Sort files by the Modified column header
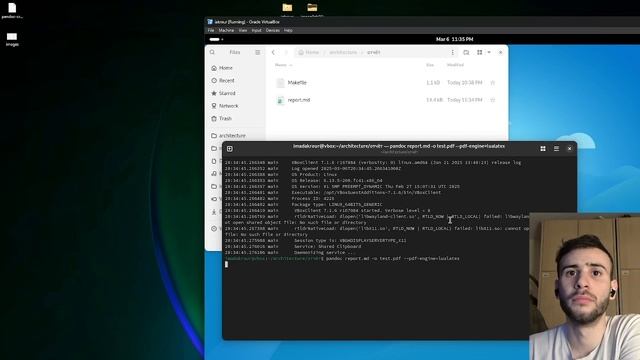This screenshot has width=640, height=360. pyautogui.click(x=455, y=65)
